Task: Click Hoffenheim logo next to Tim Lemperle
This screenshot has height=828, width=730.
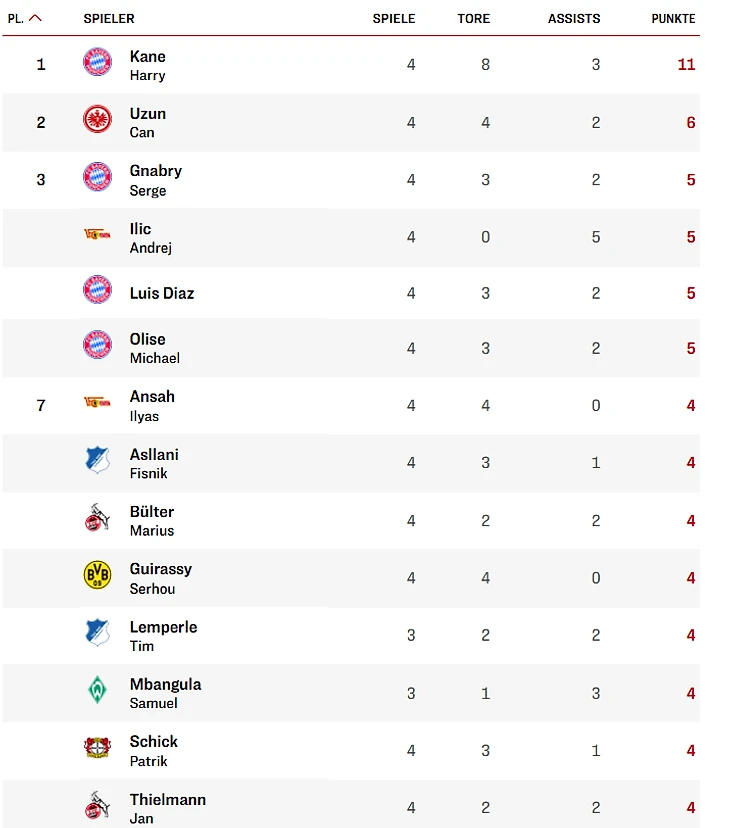Action: (97, 632)
